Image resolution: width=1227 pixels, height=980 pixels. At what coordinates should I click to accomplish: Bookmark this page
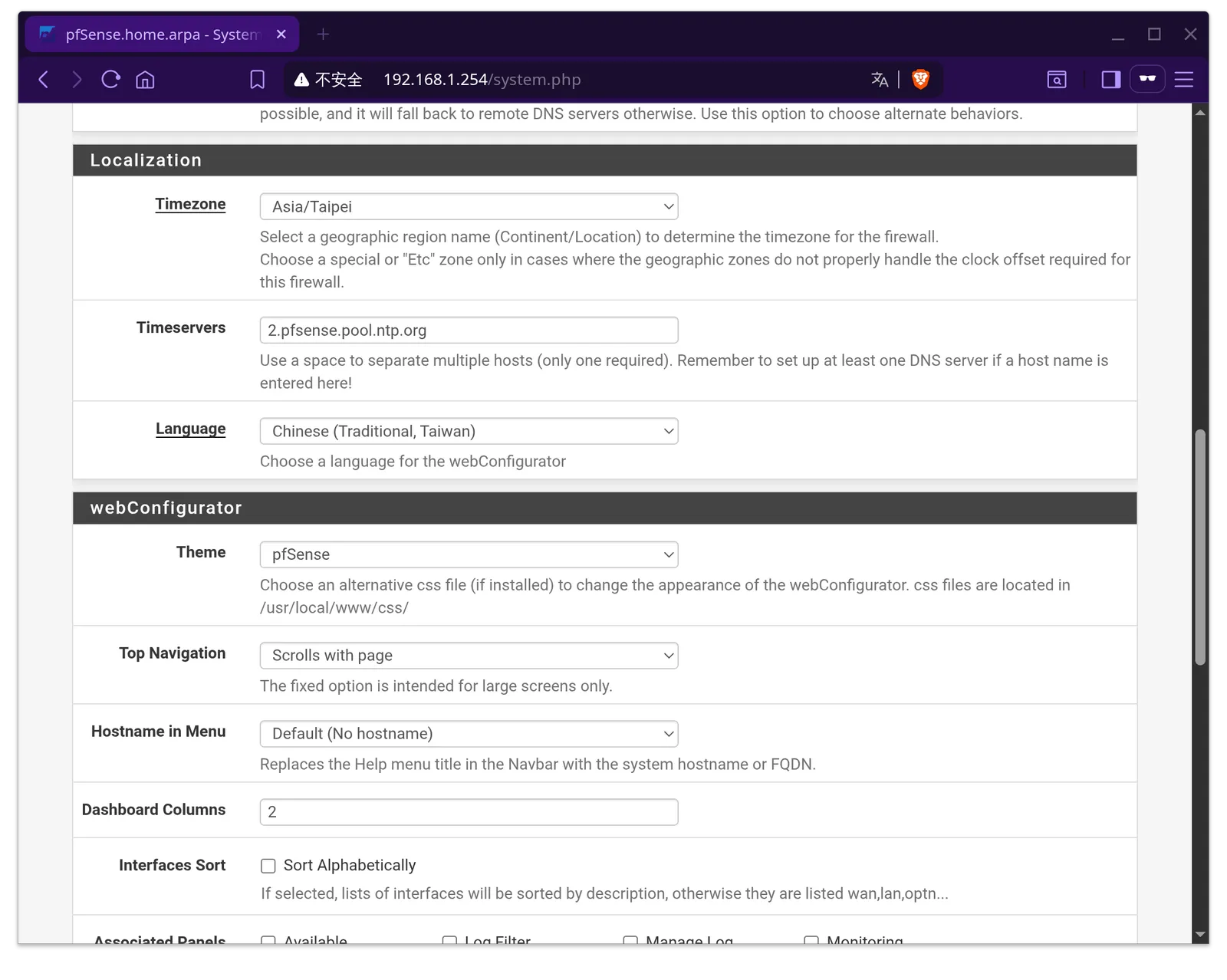(x=257, y=79)
